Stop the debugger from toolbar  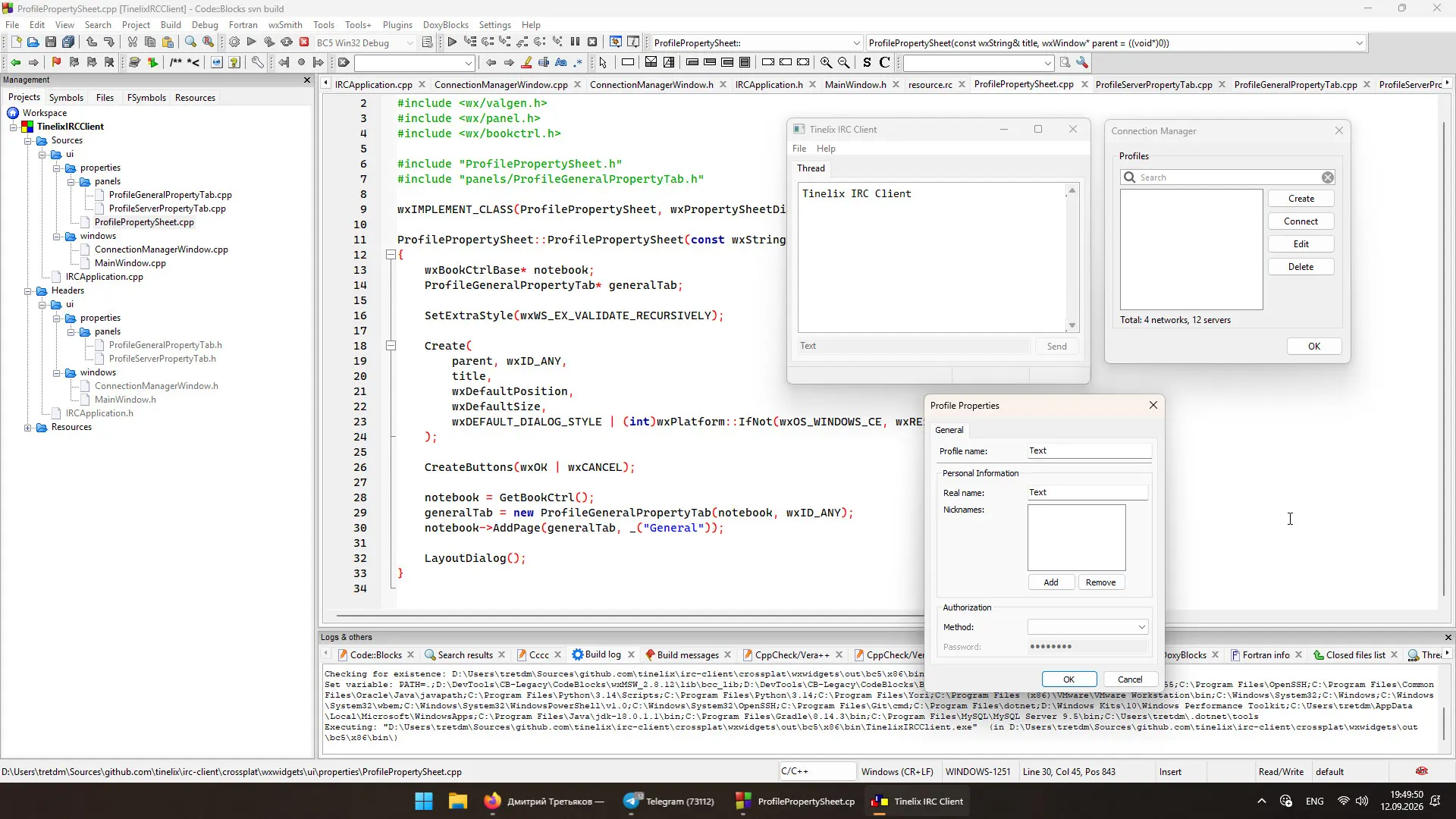[x=592, y=42]
